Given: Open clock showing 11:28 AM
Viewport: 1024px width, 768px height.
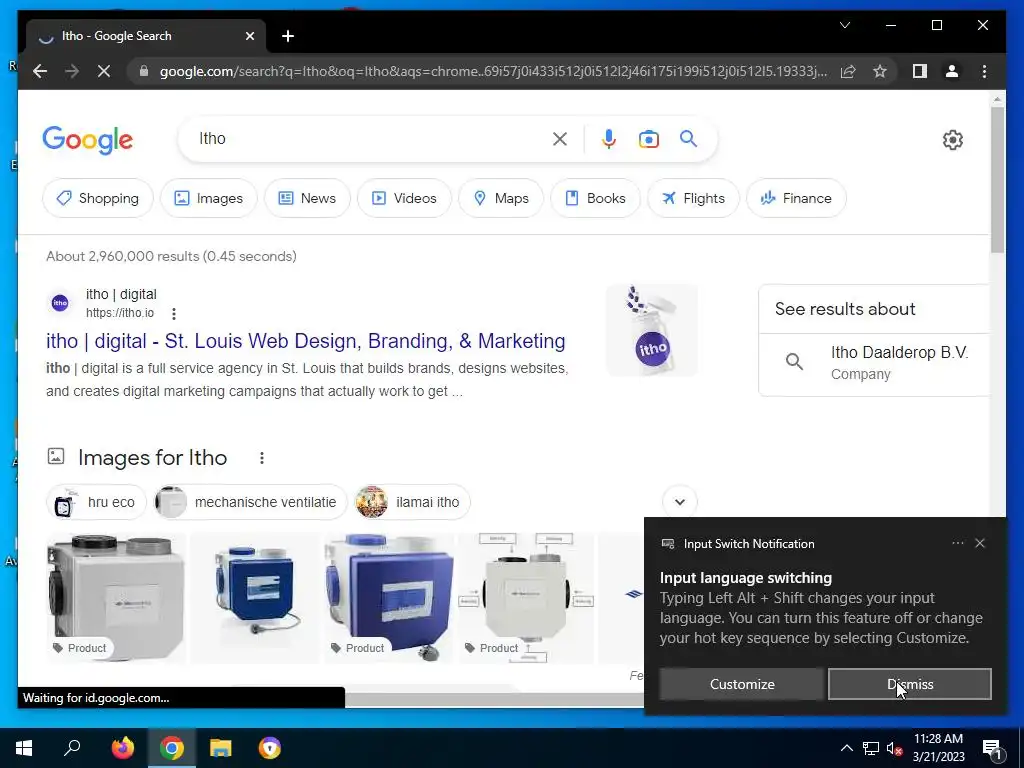Looking at the screenshot, I should click(x=938, y=748).
